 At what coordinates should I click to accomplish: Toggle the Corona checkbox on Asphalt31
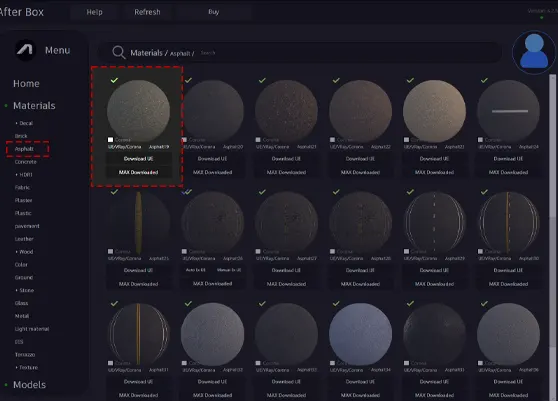tap(110, 363)
